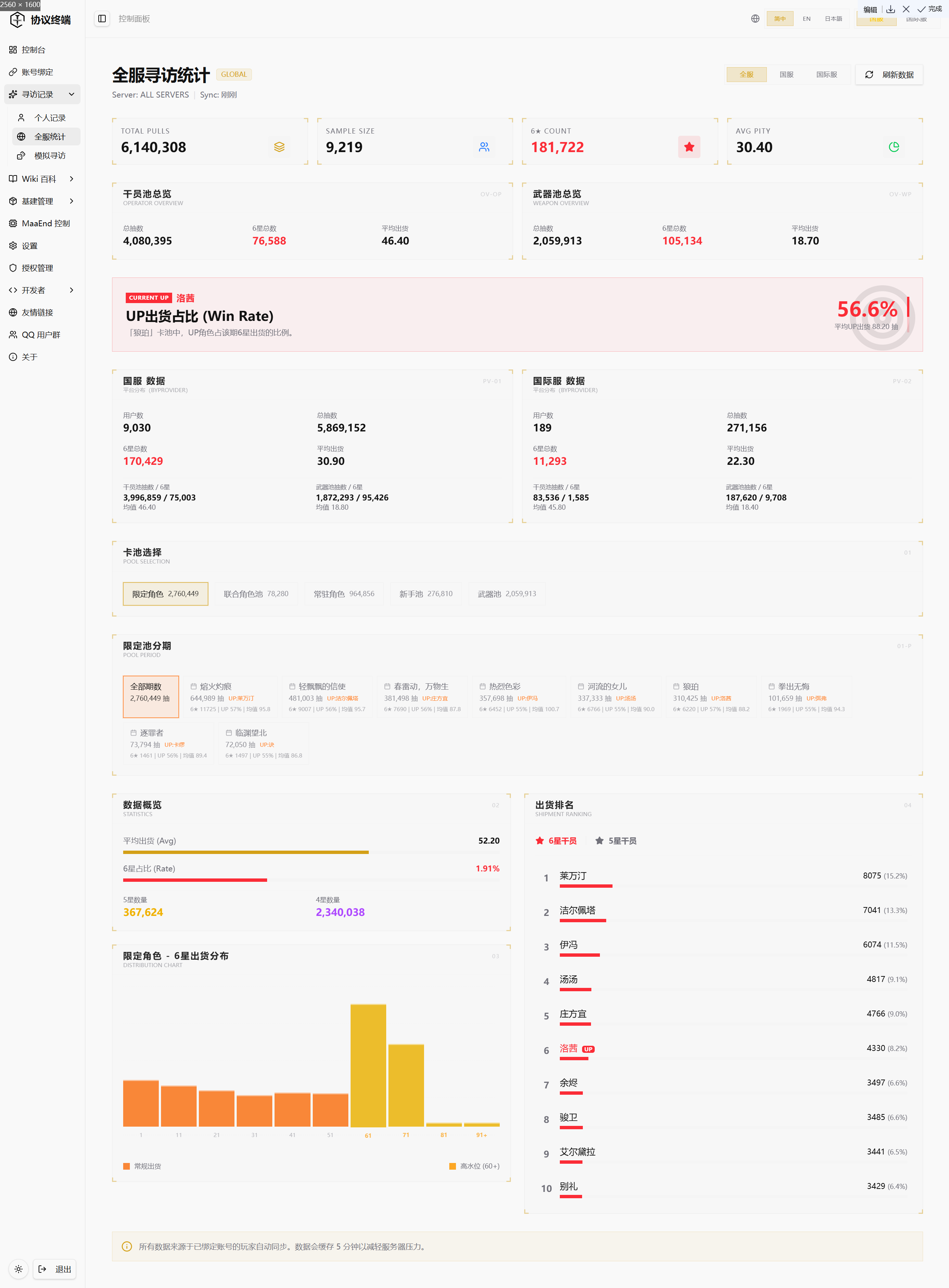Toggle the light/dark theme sun icon

click(x=19, y=1269)
